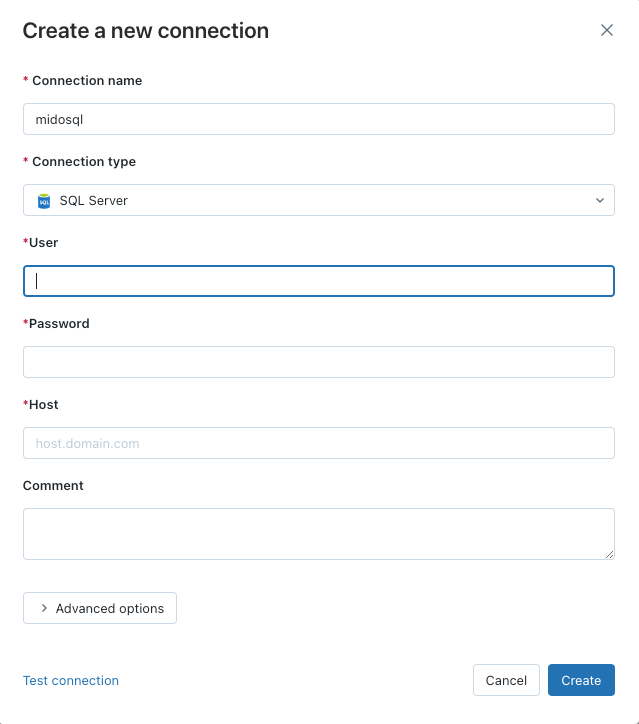This screenshot has height=724, width=639.
Task: Grab the Comment box resize handle
Action: click(x=609, y=554)
